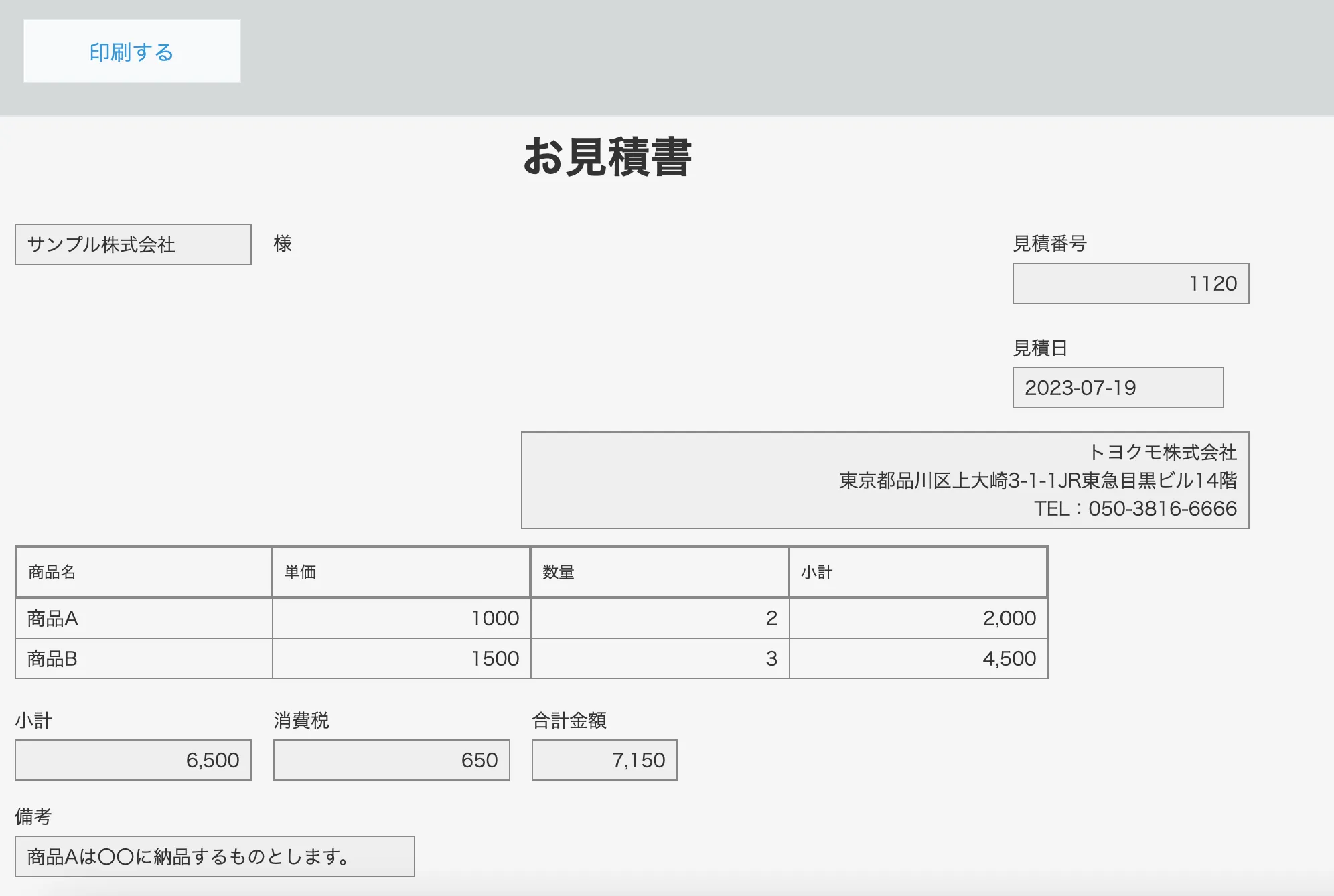Click the row subtotal cell showing 4,500
Viewport: 1334px width, 896px height.
point(917,658)
